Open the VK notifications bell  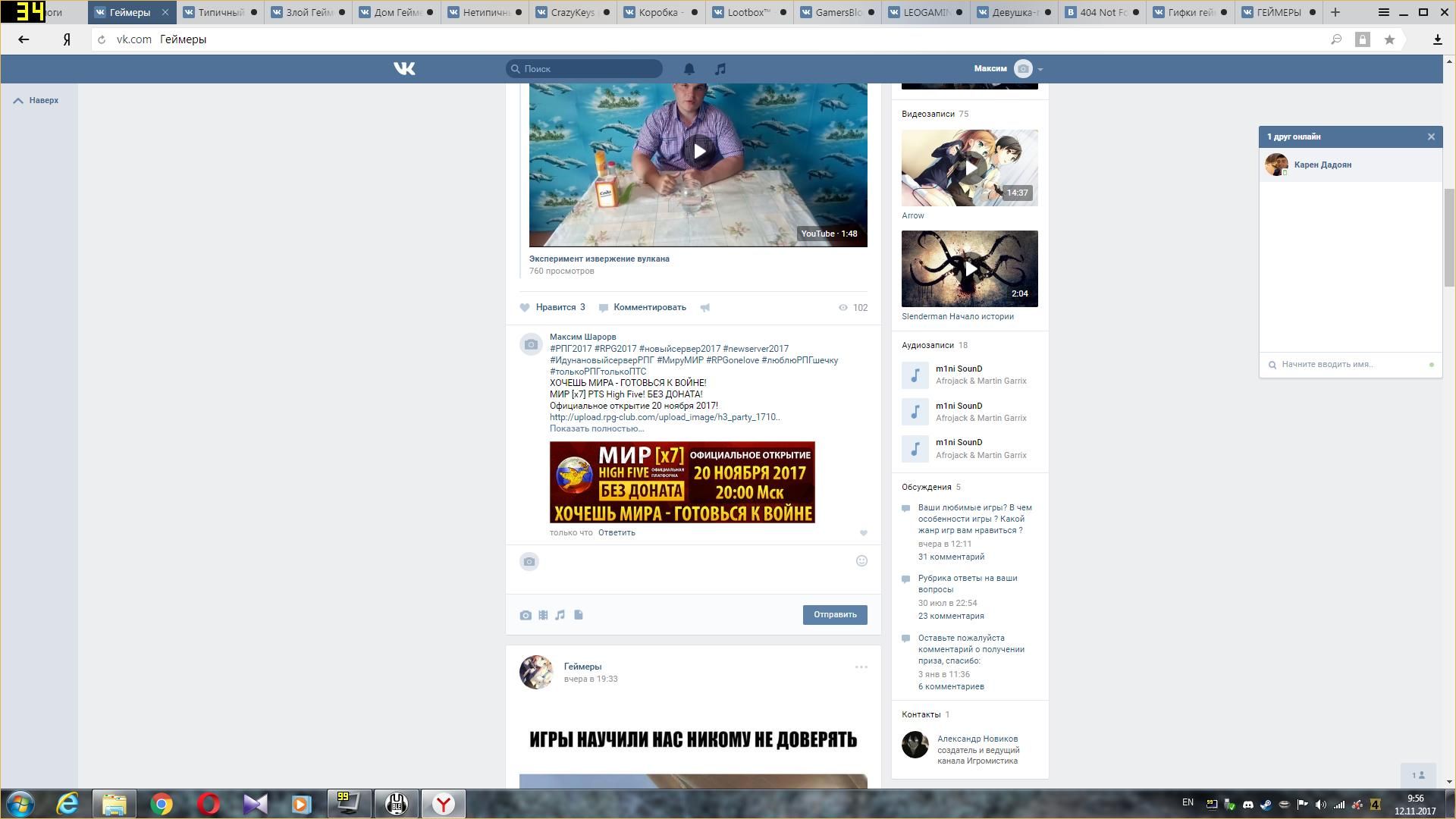(x=689, y=69)
